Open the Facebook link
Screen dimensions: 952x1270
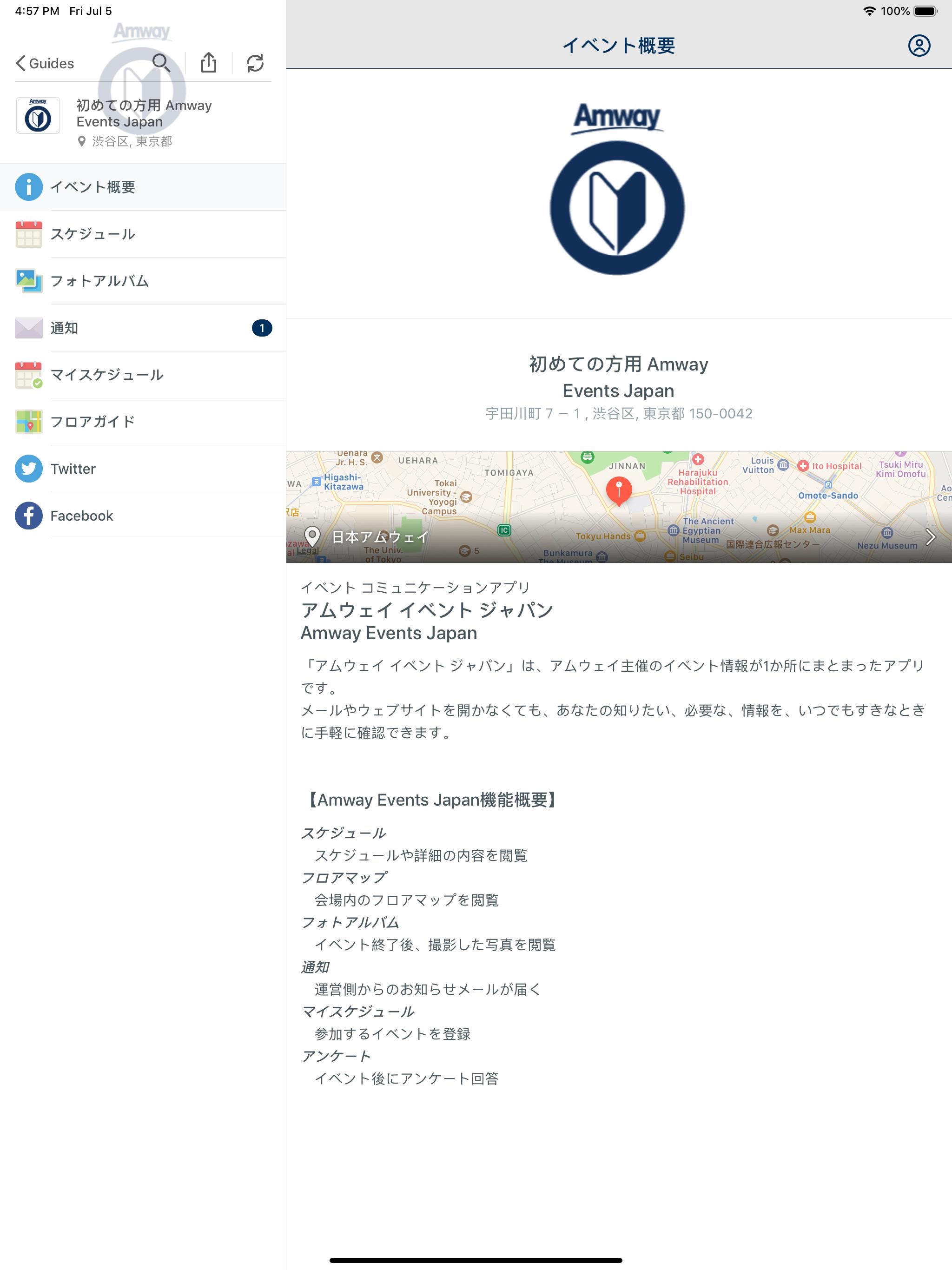143,516
